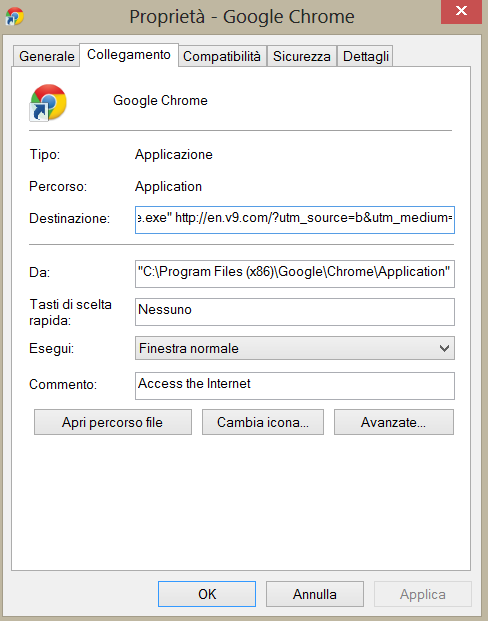Screen dimensions: 488x621
Task: Select the Collegamento tab
Action: click(x=129, y=55)
